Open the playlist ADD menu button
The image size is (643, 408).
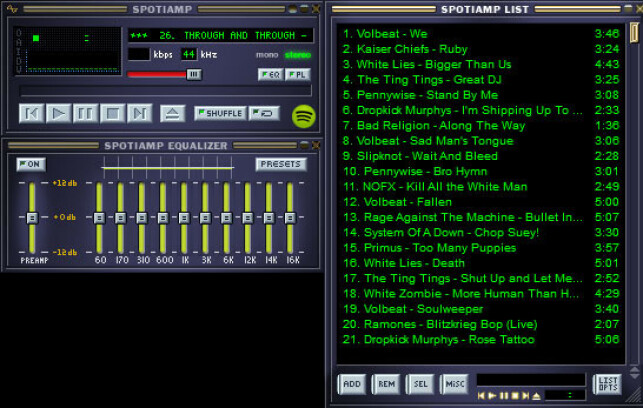pyautogui.click(x=352, y=384)
